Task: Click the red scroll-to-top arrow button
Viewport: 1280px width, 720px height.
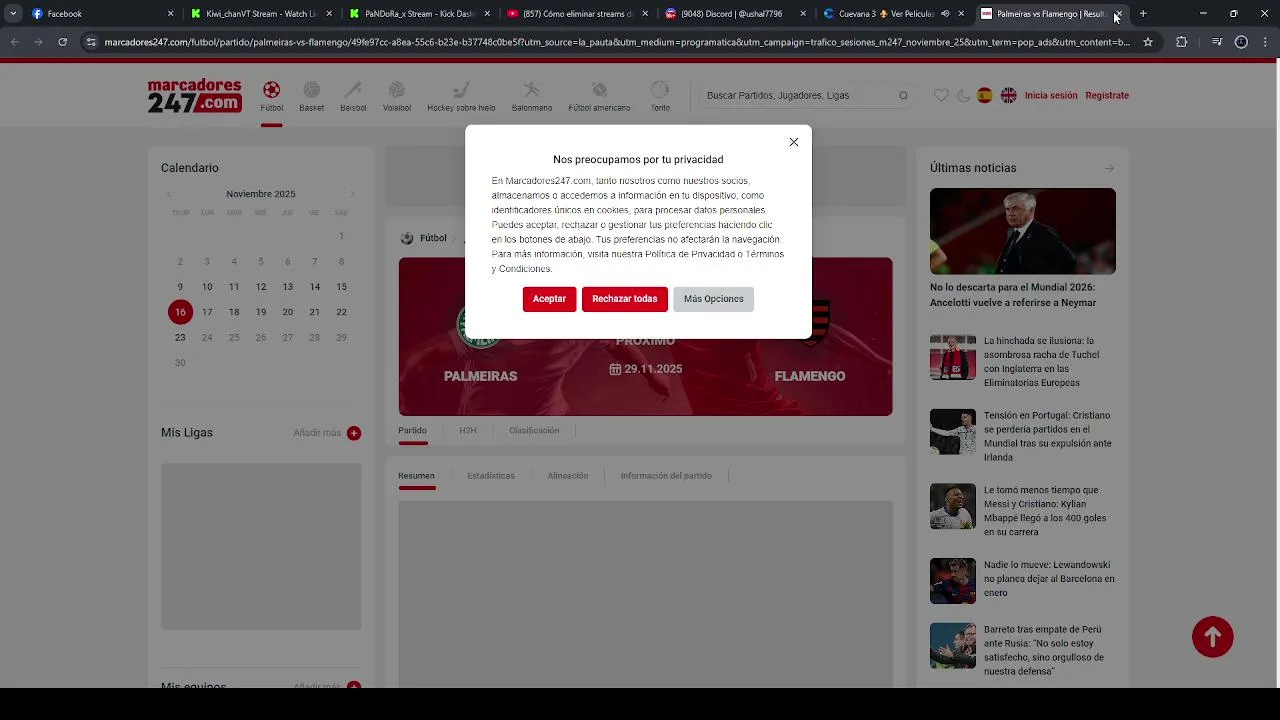Action: (x=1212, y=637)
